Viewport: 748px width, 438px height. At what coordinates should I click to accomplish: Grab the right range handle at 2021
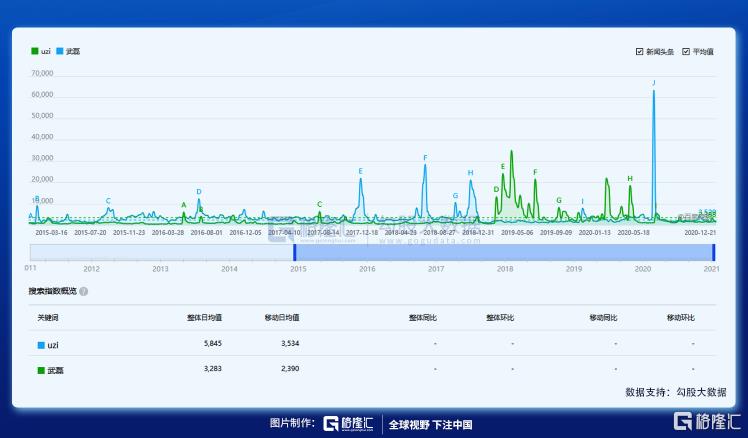point(714,252)
